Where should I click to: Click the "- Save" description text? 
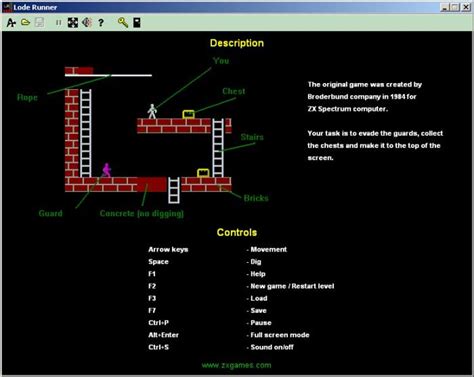point(257,310)
